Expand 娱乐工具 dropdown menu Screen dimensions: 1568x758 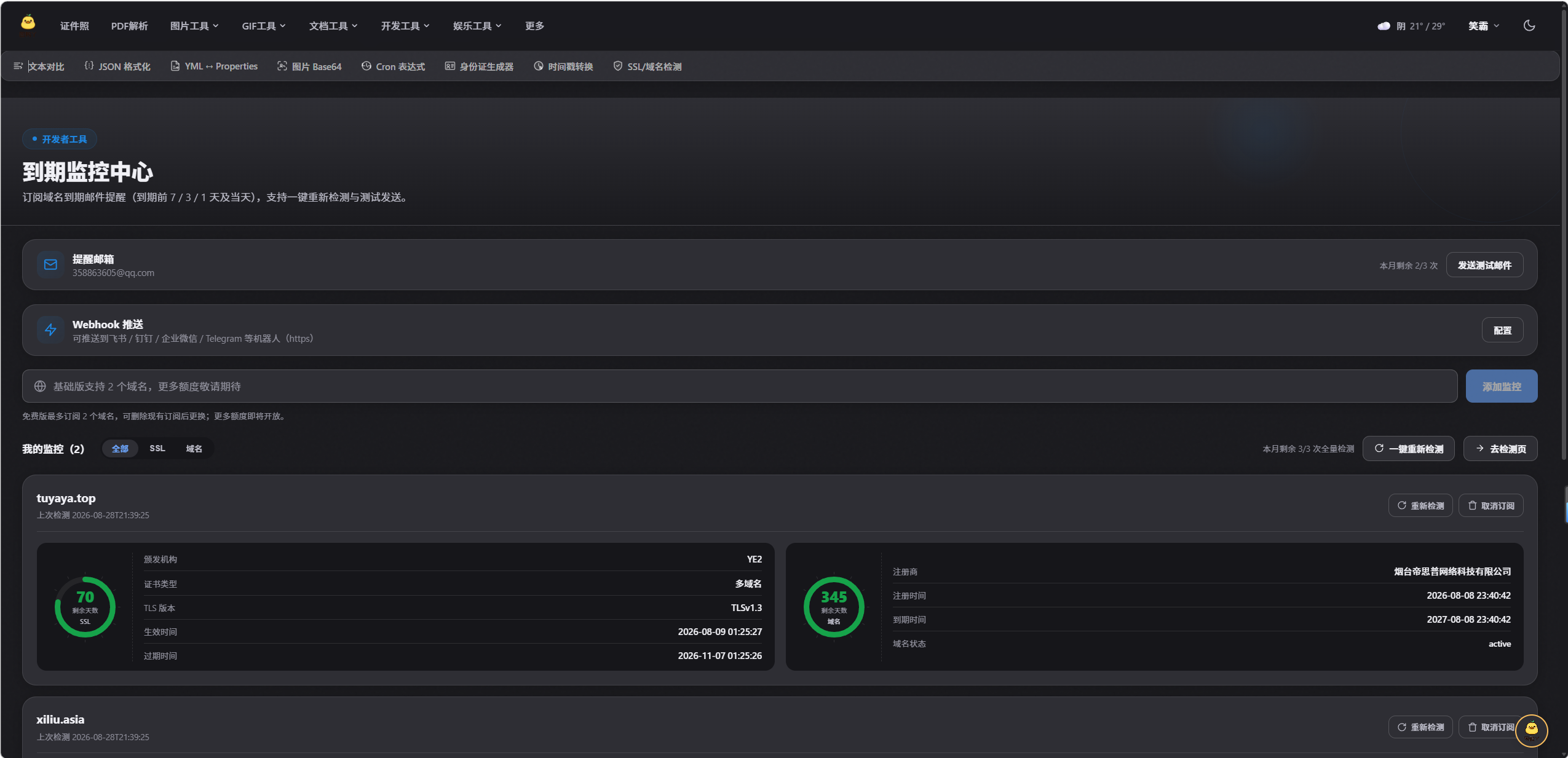click(x=477, y=26)
